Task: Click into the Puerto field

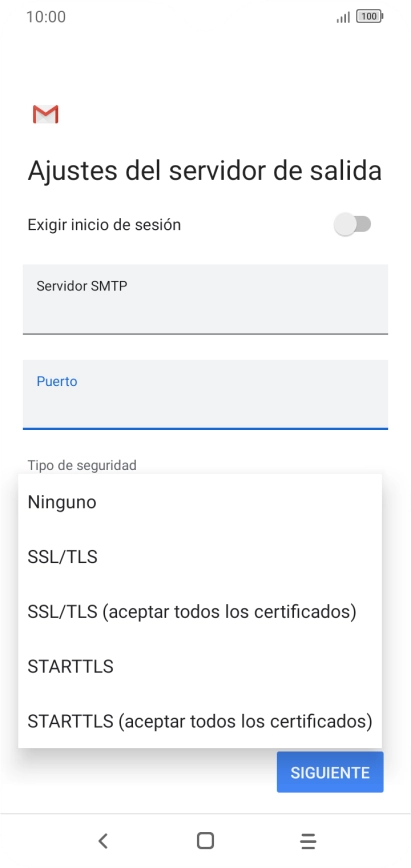Action: click(205, 394)
